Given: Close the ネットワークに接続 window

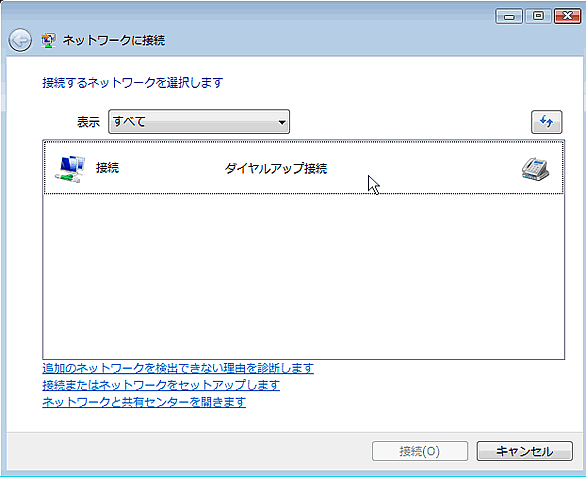Looking at the screenshot, I should pos(567,16).
